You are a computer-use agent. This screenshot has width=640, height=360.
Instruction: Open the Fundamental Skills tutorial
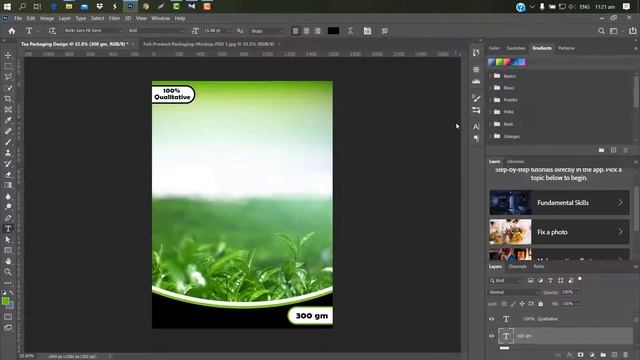point(559,202)
